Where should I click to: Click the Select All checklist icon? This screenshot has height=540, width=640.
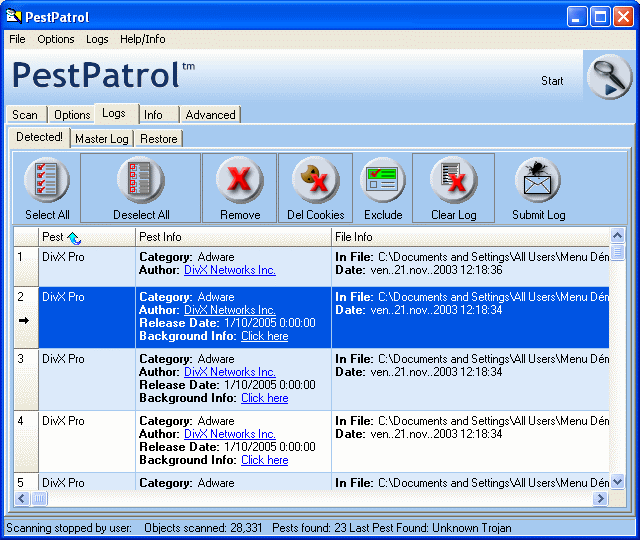click(47, 180)
